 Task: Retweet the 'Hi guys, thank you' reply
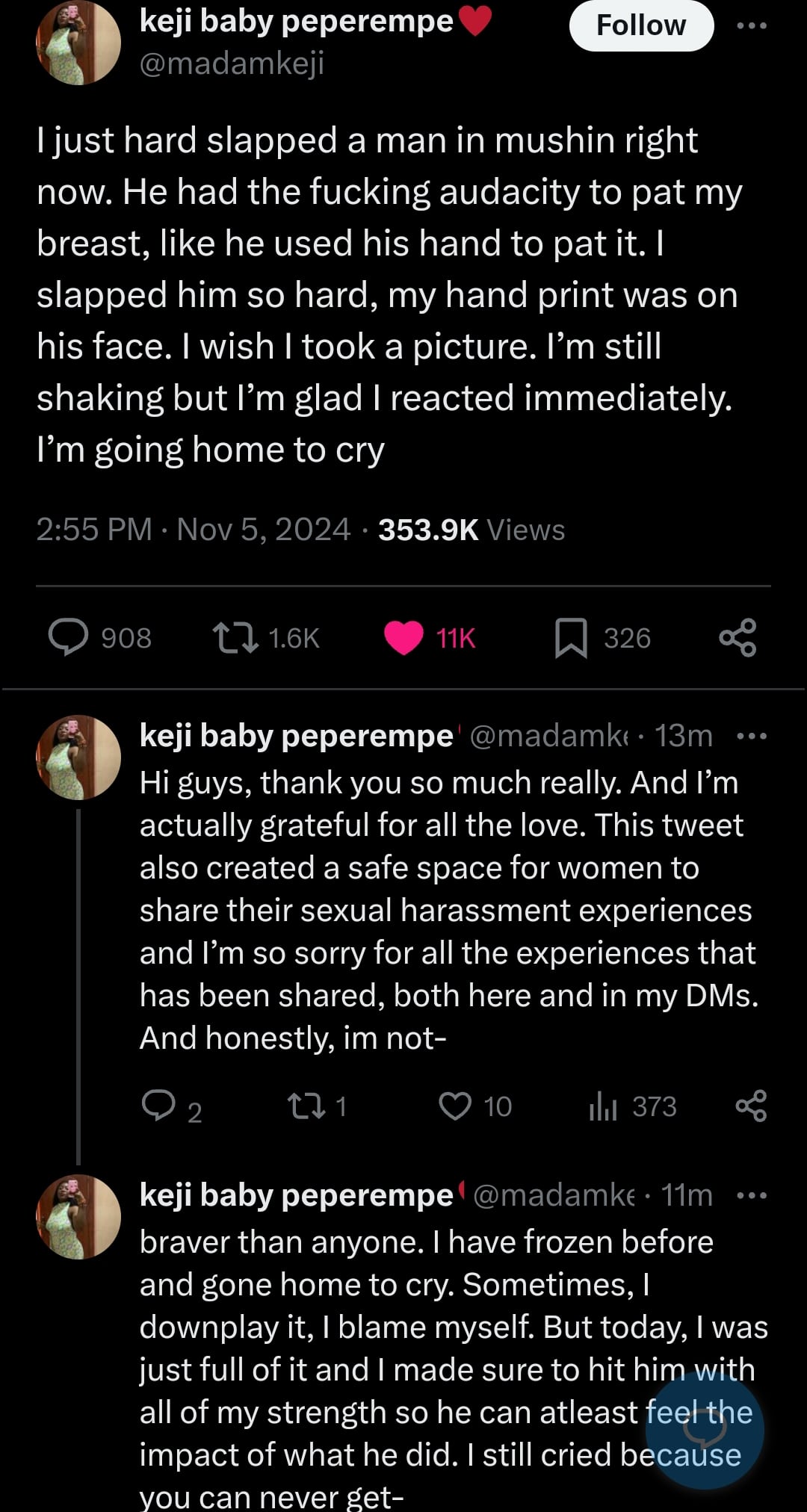point(306,1106)
